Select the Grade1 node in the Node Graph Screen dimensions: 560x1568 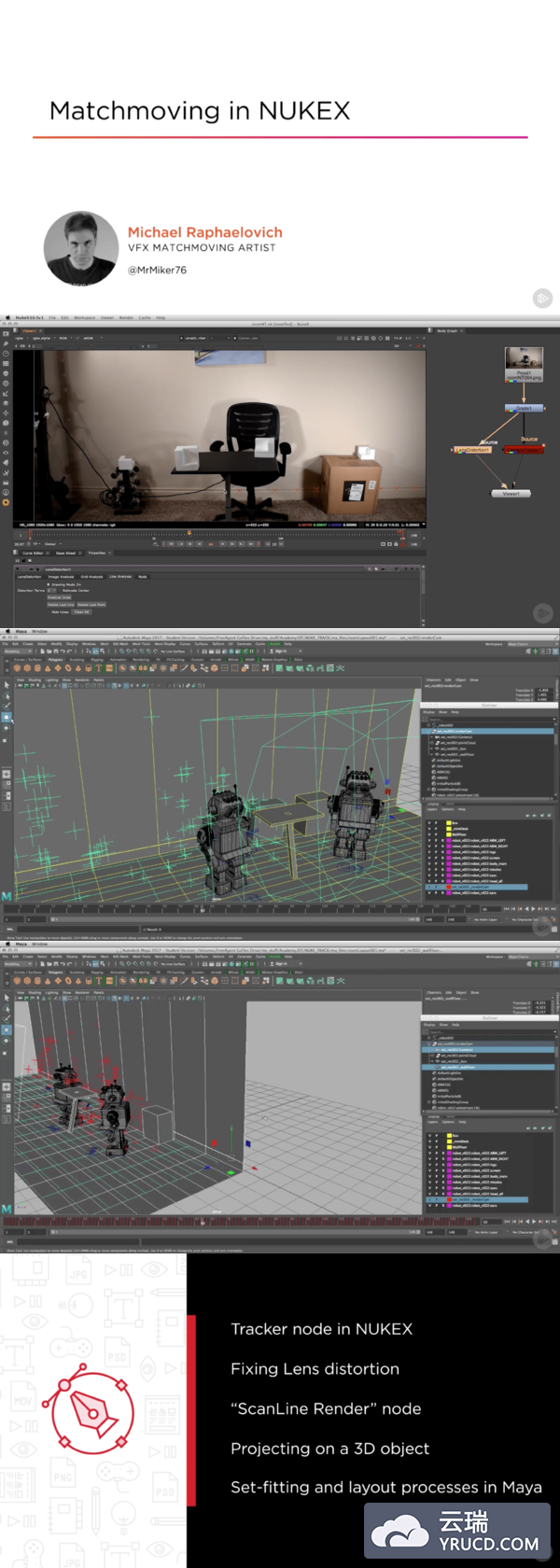[524, 408]
